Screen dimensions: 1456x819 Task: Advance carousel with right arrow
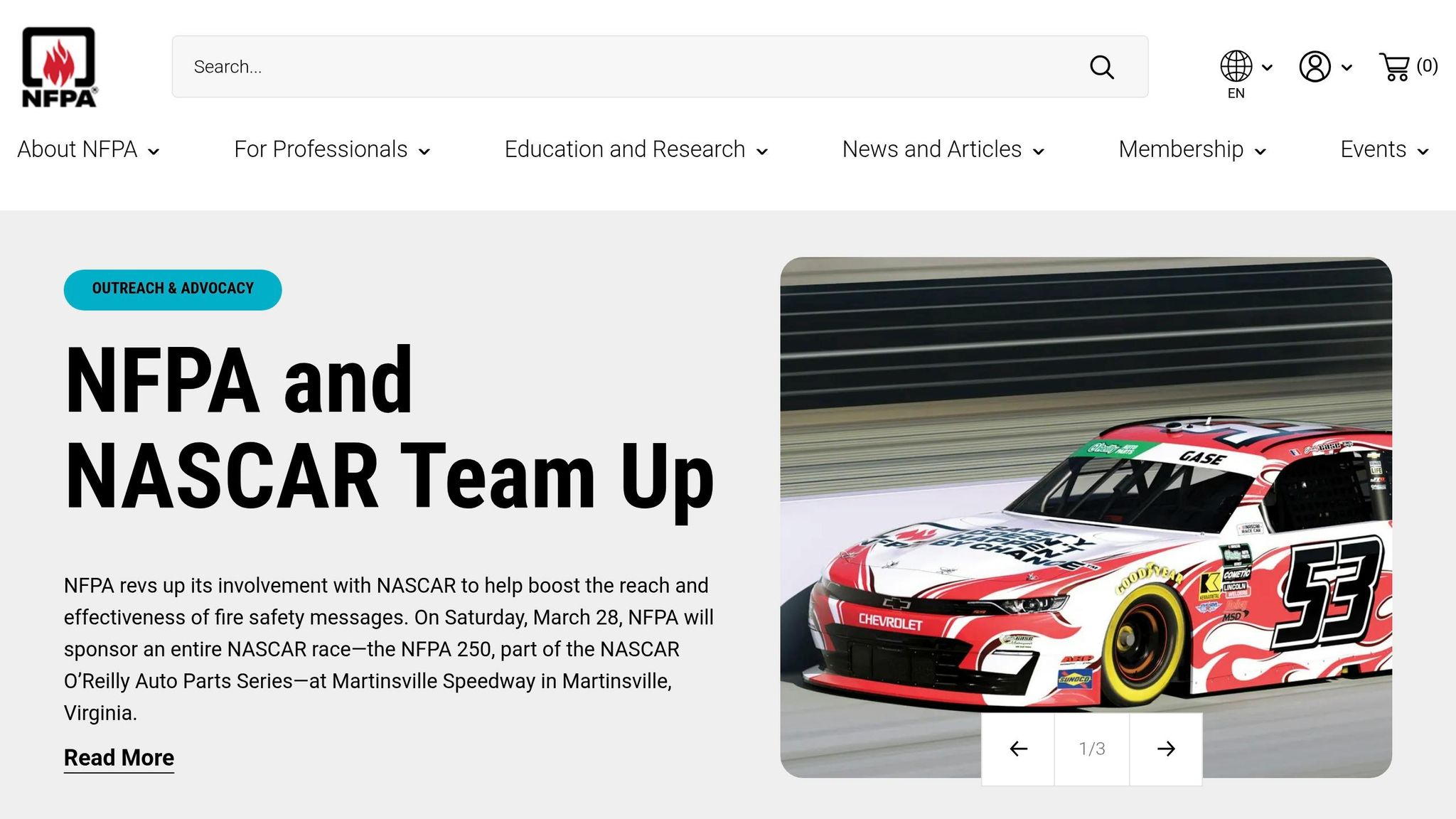click(1166, 749)
